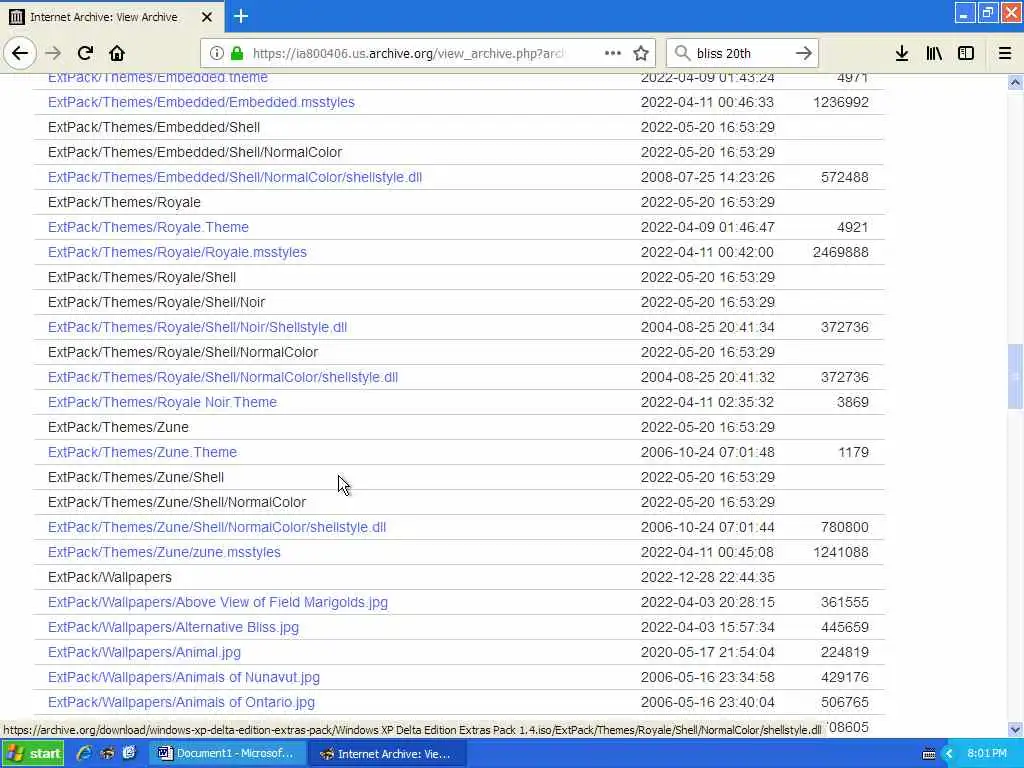Show site information icon in address bar

(216, 53)
